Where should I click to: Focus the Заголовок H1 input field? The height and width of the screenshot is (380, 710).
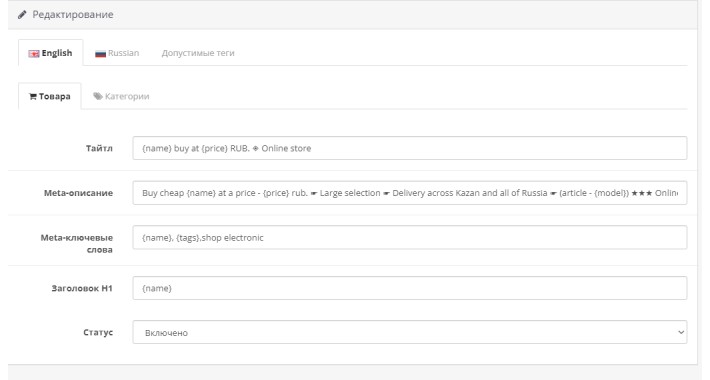click(x=409, y=288)
